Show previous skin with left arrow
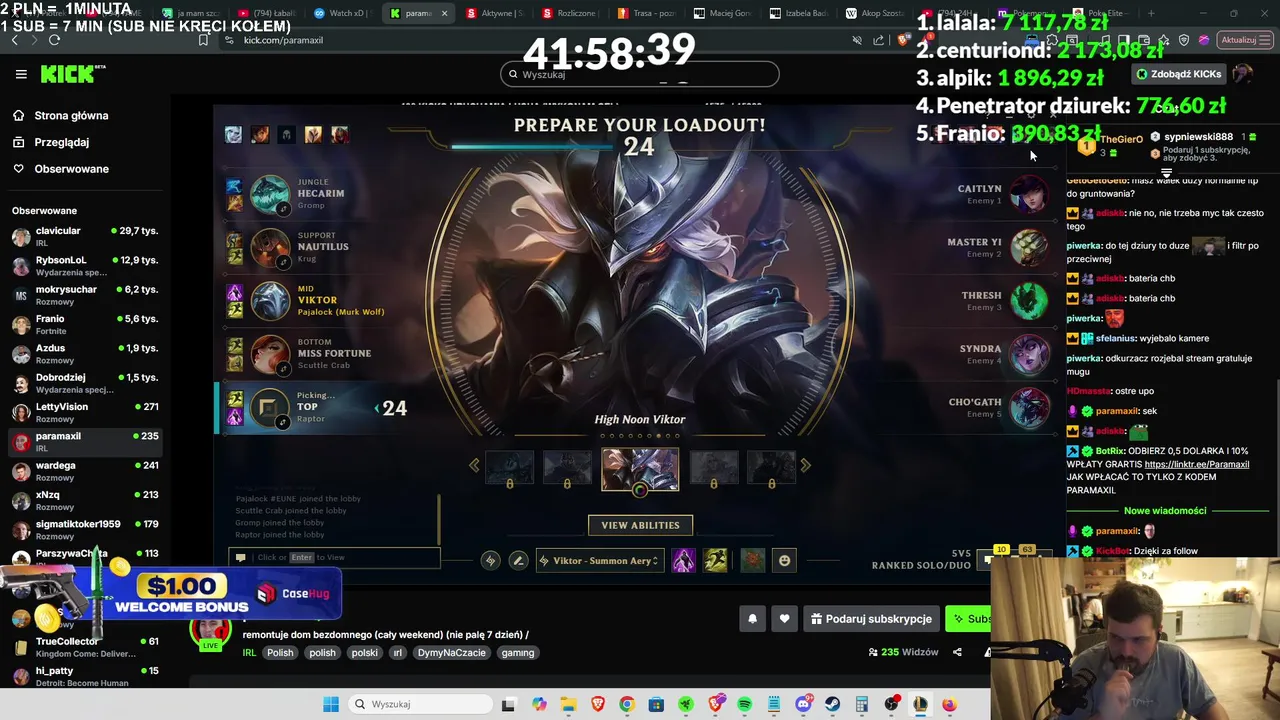The width and height of the screenshot is (1280, 720). click(474, 465)
